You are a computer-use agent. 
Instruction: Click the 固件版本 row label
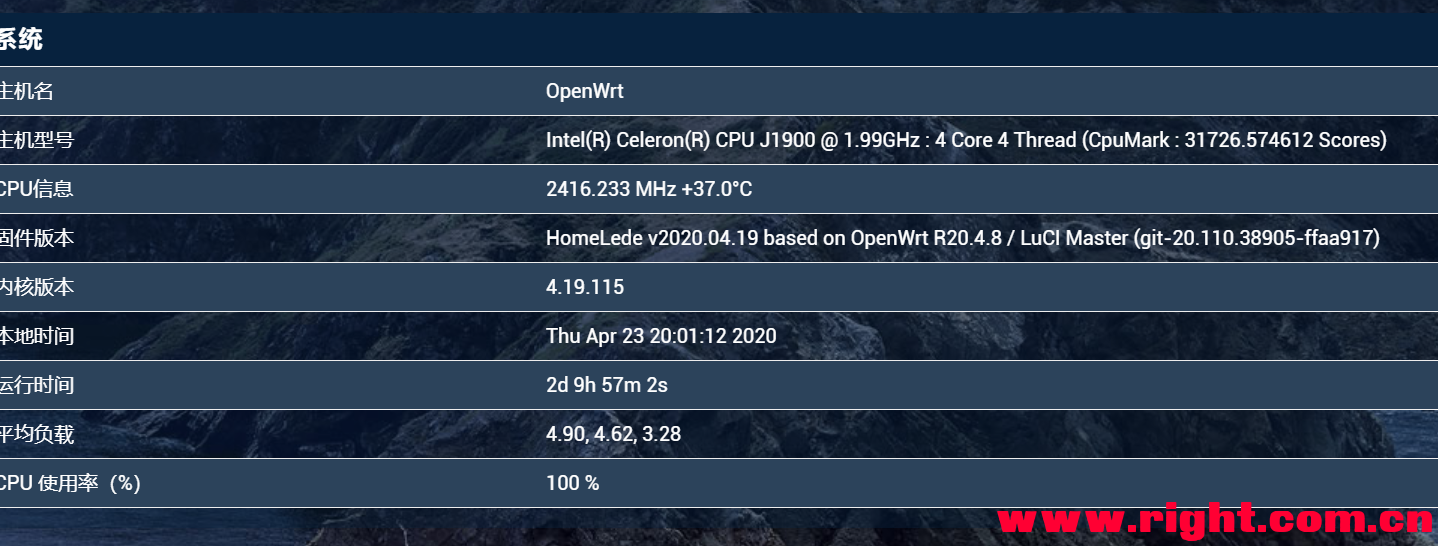point(37,238)
